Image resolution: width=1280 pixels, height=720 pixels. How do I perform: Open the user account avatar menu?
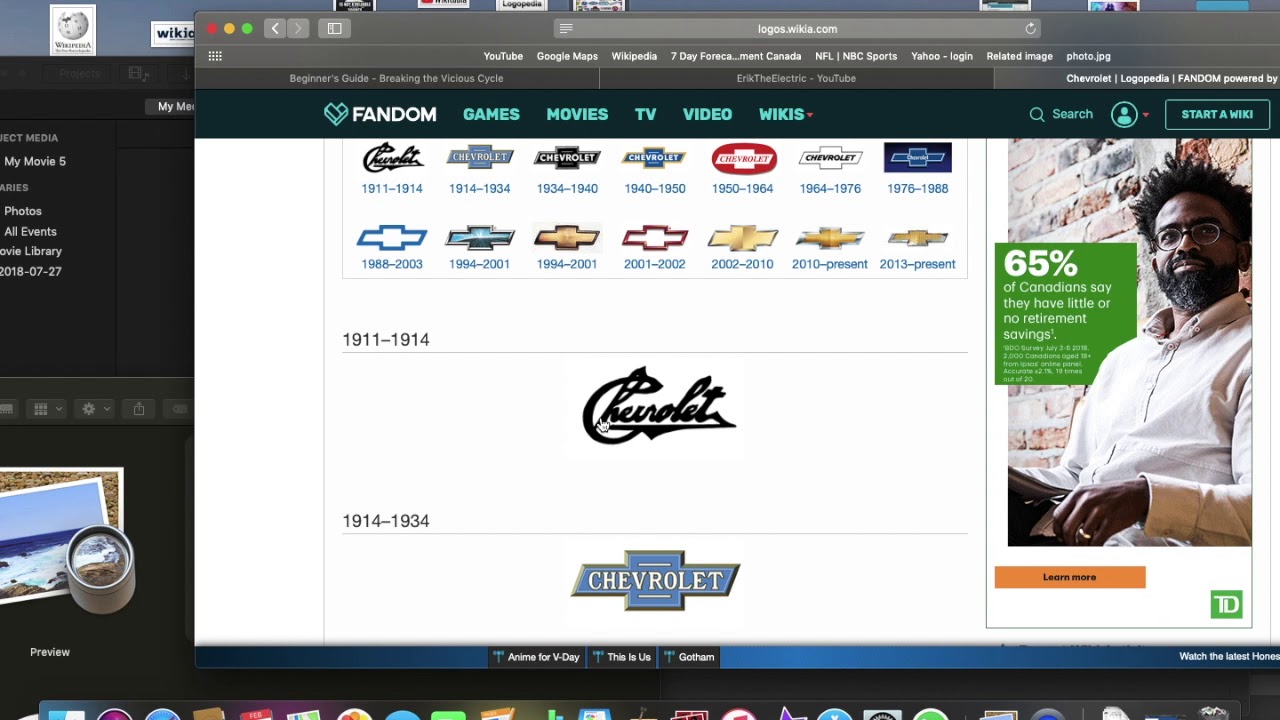[1125, 114]
